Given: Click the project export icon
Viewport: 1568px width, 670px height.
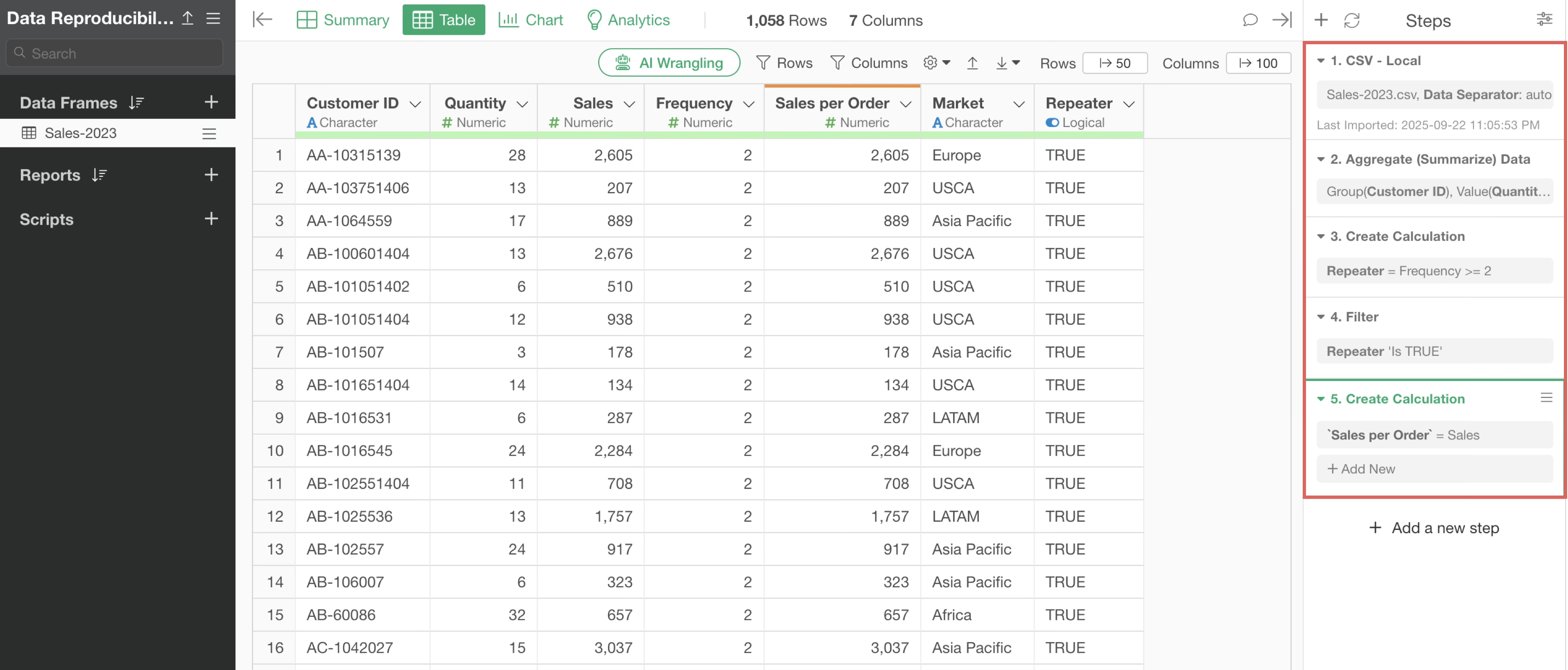Looking at the screenshot, I should tap(188, 18).
